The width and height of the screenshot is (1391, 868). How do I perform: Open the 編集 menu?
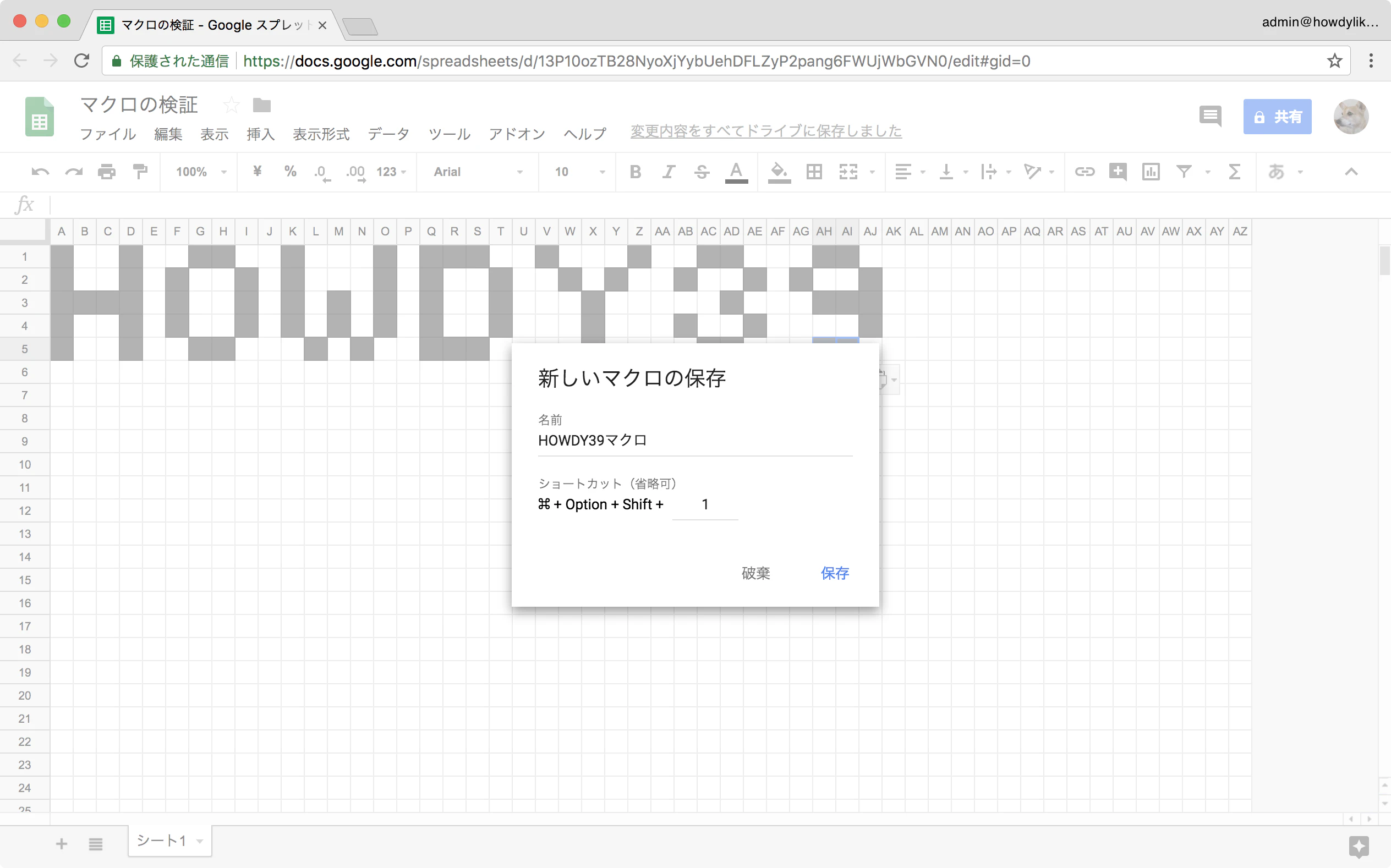pyautogui.click(x=168, y=134)
